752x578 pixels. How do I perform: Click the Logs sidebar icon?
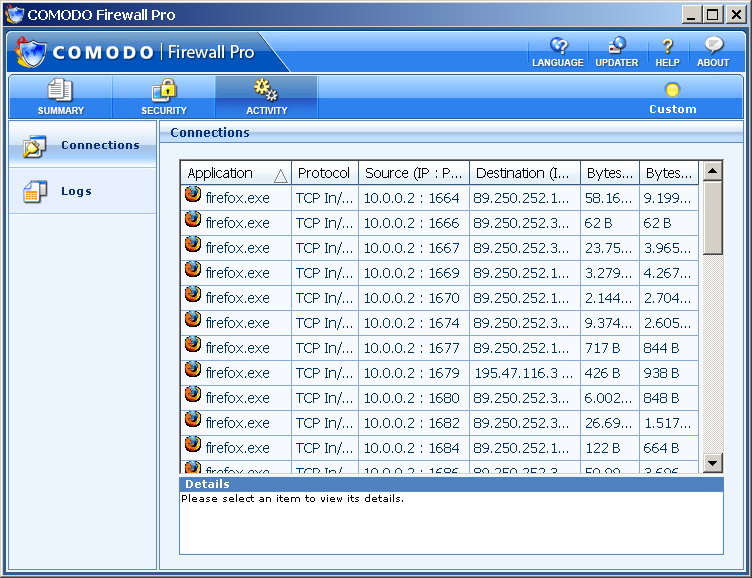point(35,192)
